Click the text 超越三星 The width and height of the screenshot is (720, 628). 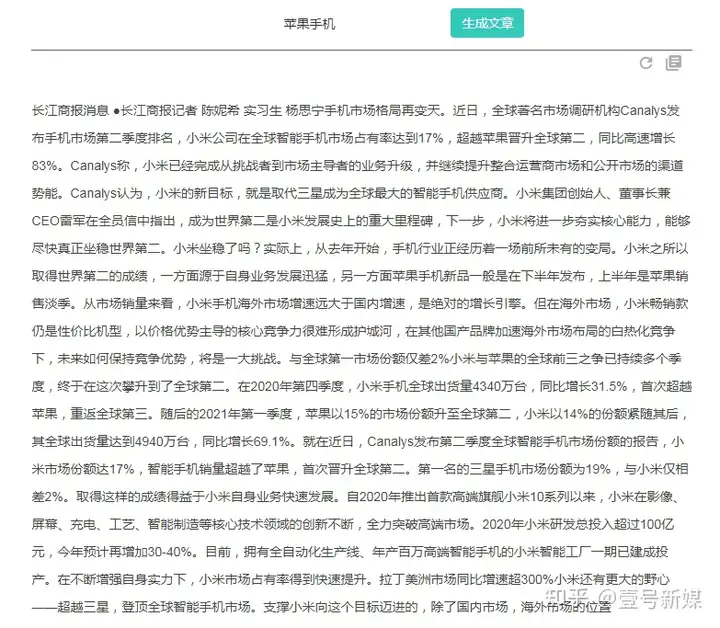pos(83,606)
